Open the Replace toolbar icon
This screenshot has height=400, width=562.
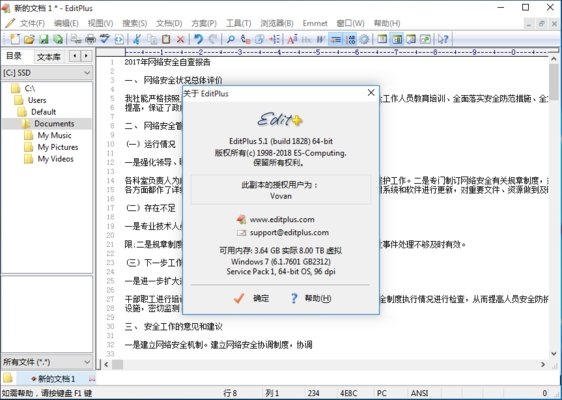[245, 39]
